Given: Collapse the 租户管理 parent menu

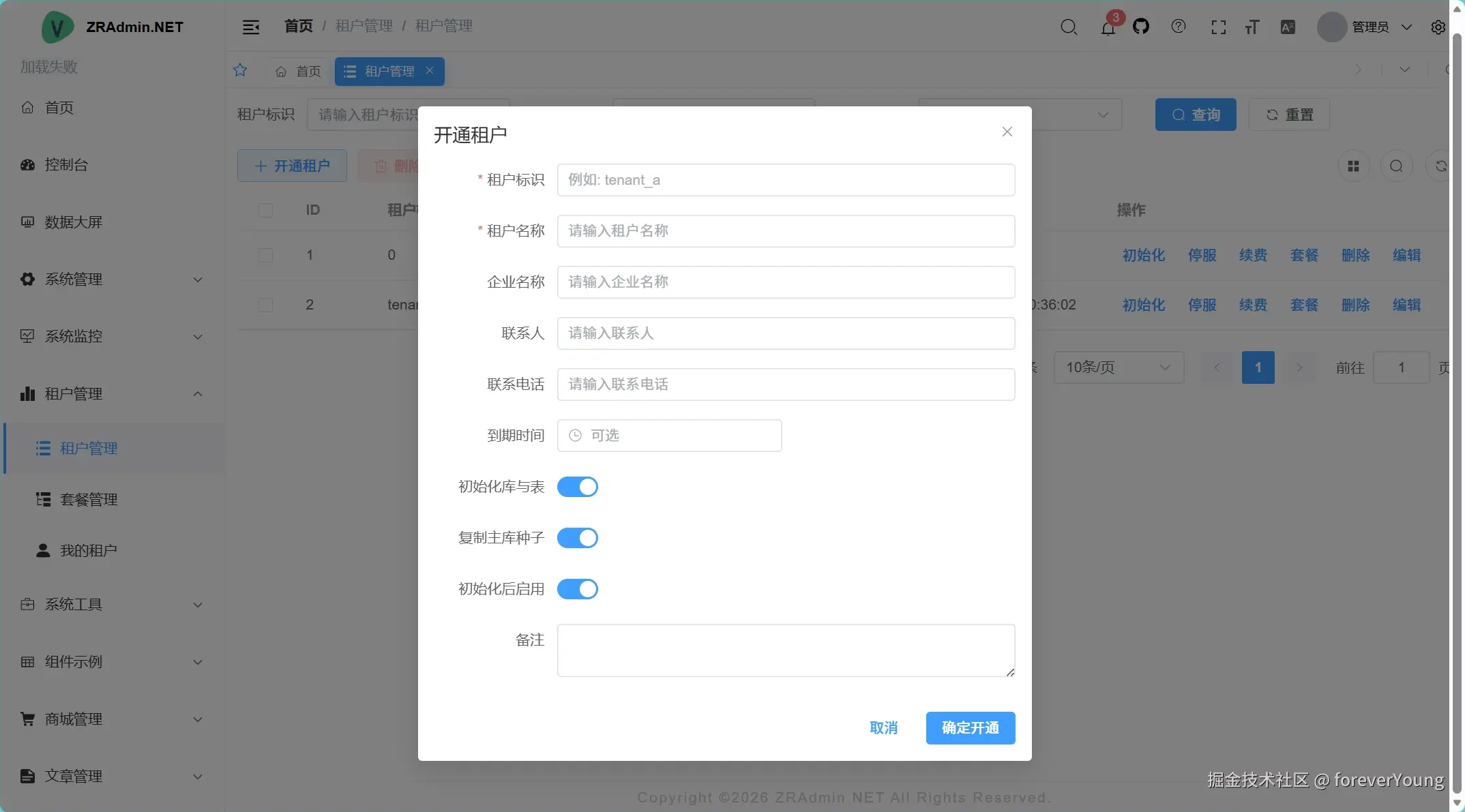Looking at the screenshot, I should [x=113, y=394].
